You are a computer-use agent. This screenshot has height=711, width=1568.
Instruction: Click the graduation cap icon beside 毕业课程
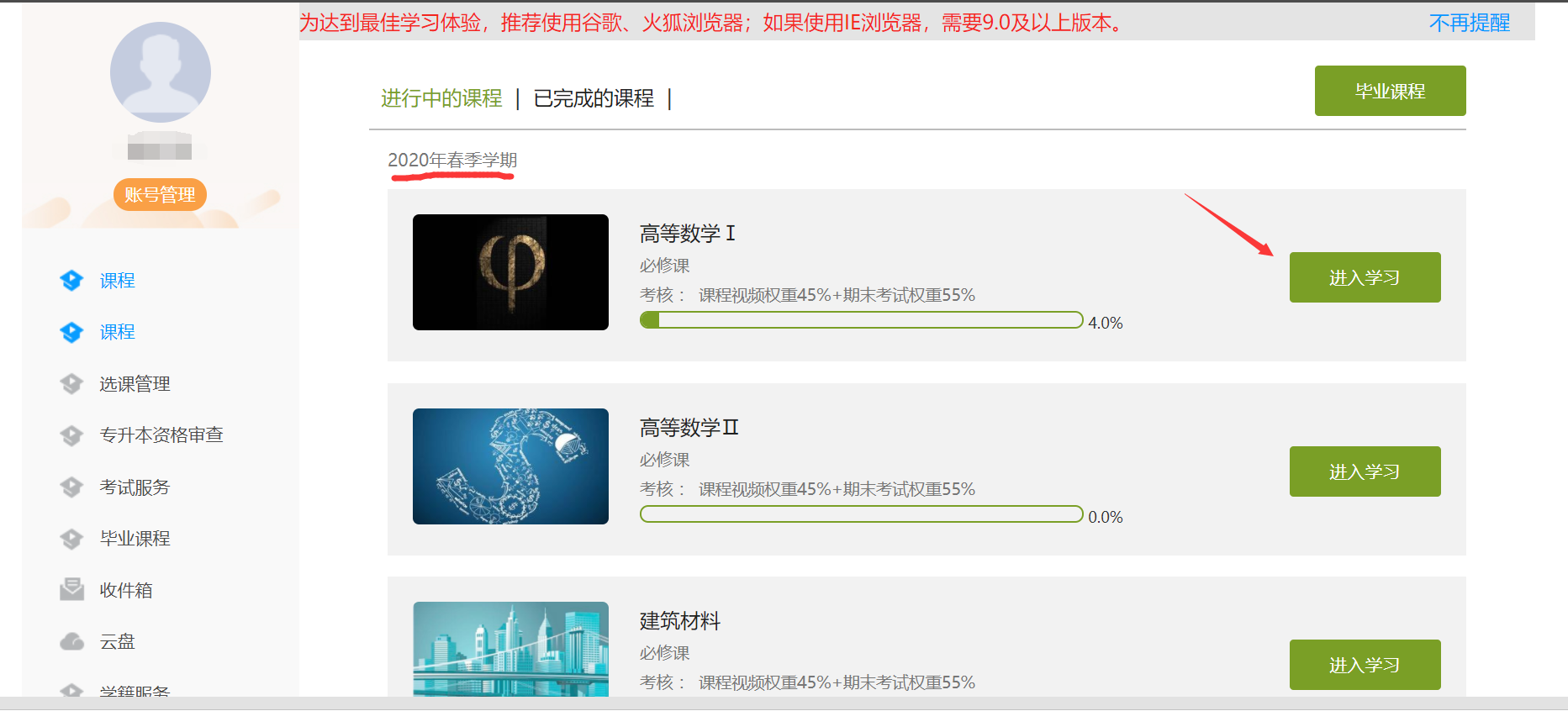(x=71, y=539)
